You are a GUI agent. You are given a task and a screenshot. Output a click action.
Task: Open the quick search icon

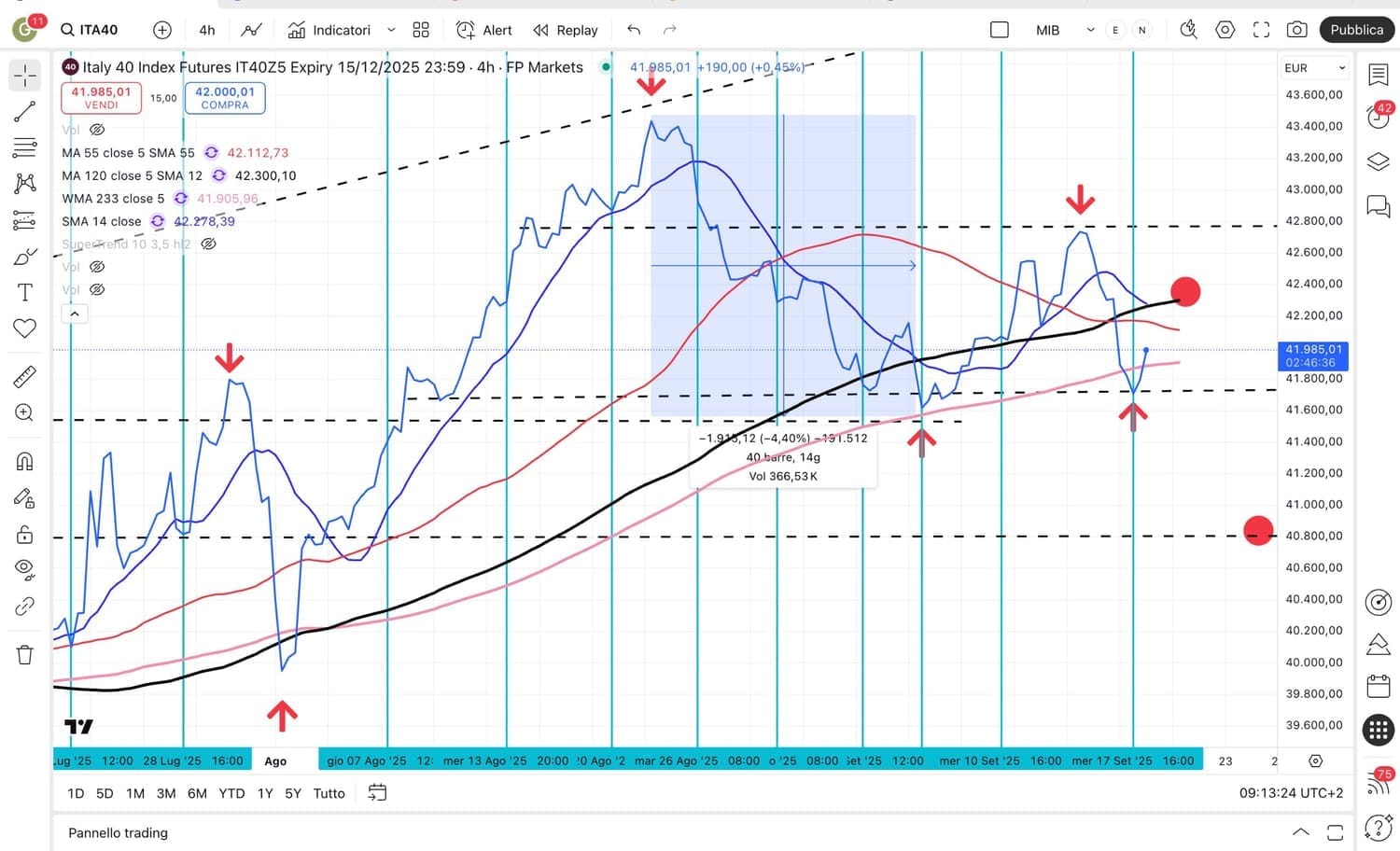click(x=1188, y=30)
